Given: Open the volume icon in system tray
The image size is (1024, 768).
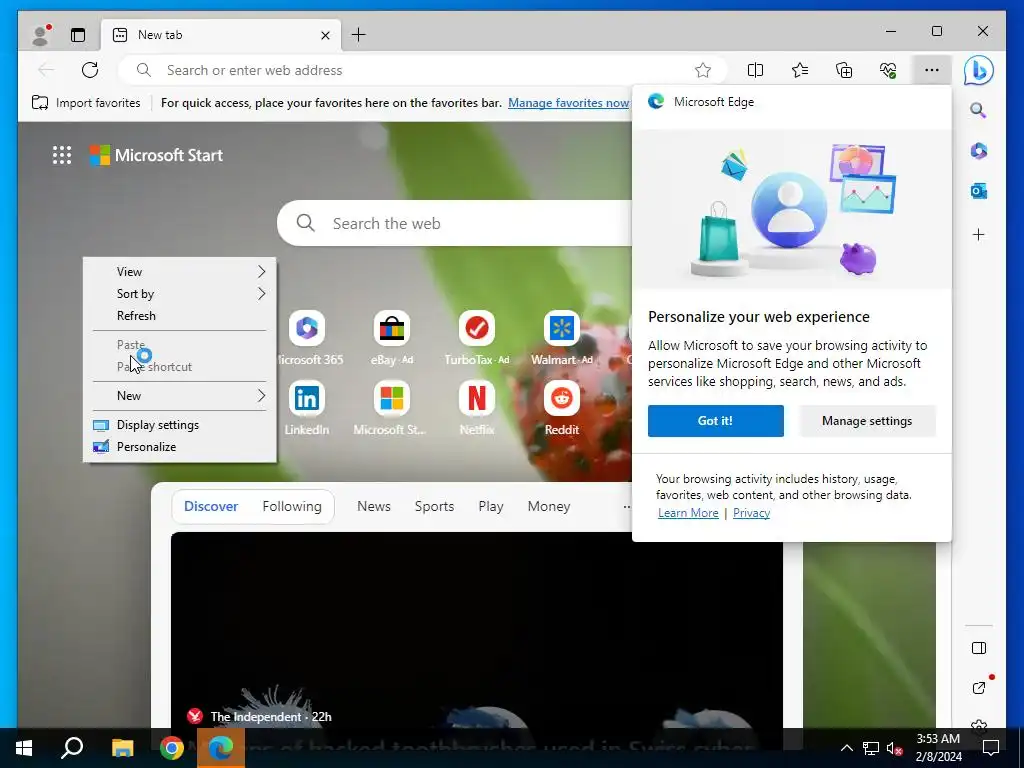Looking at the screenshot, I should click(895, 748).
